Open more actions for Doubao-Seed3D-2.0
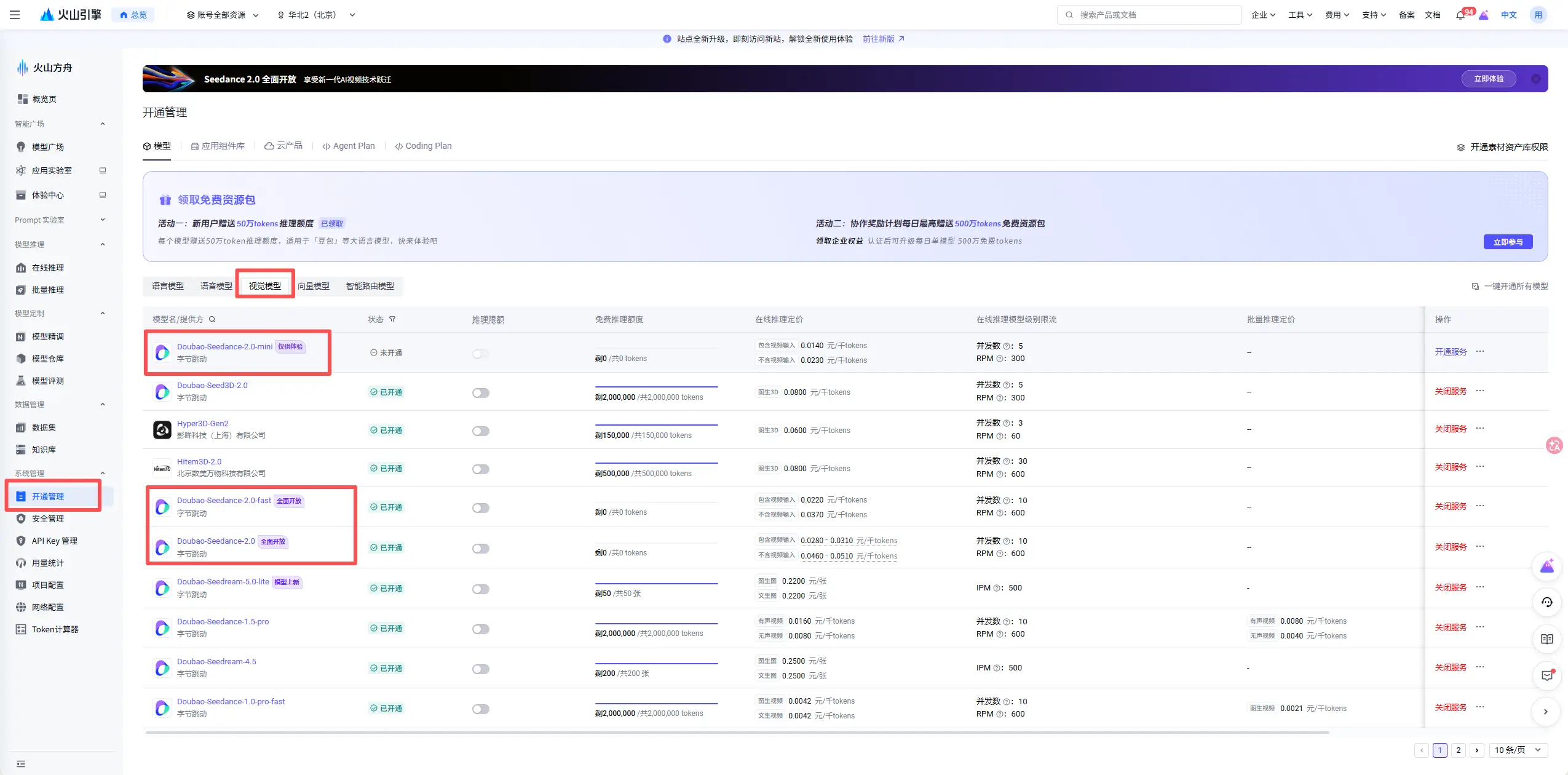 click(x=1480, y=391)
